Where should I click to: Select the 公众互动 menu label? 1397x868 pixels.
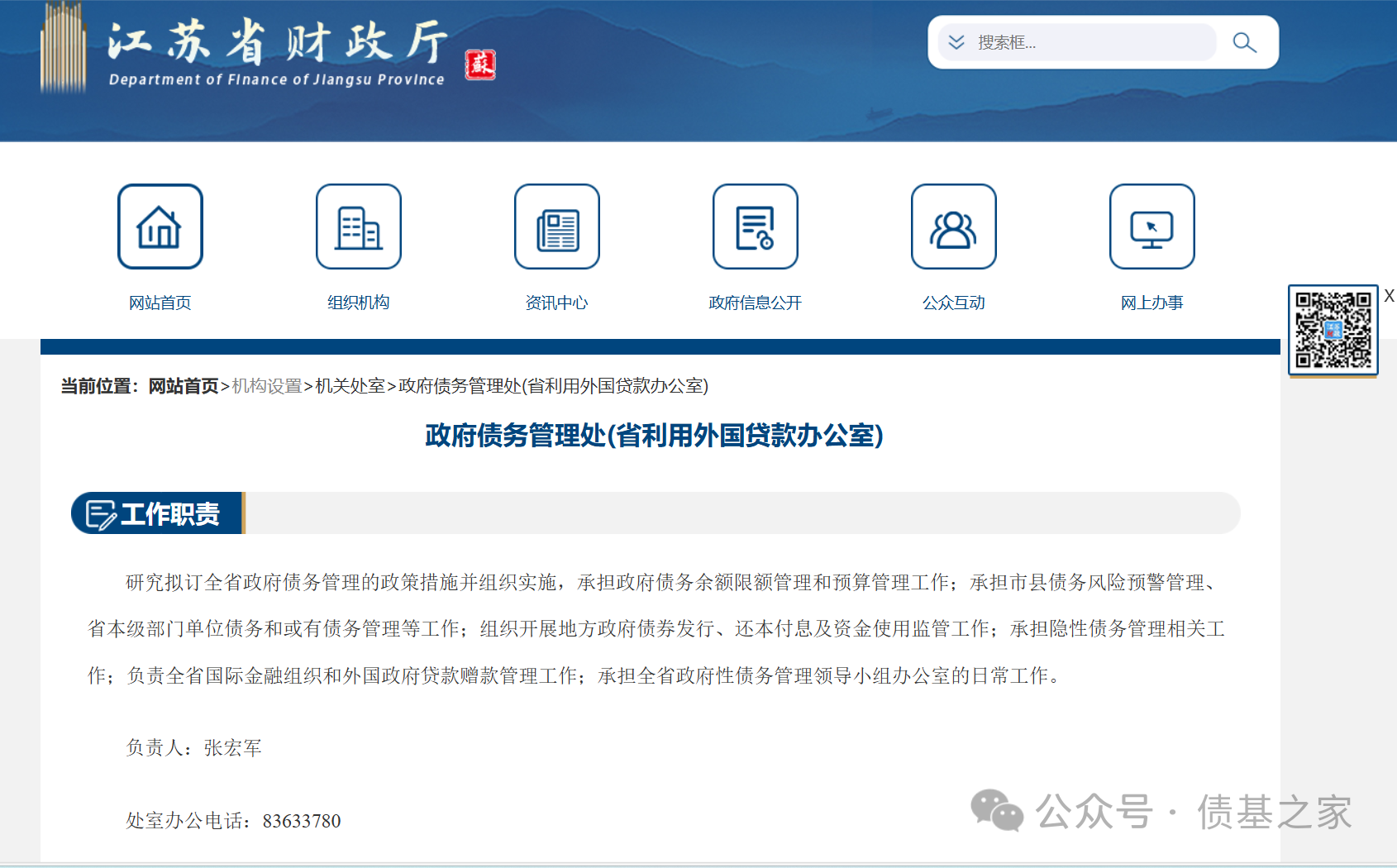pos(953,303)
